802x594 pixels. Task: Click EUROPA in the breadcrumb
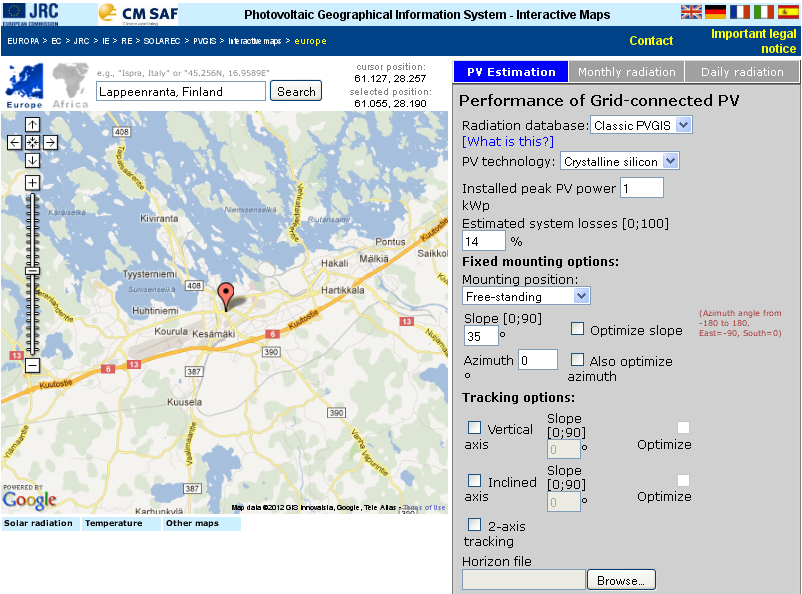click(23, 41)
